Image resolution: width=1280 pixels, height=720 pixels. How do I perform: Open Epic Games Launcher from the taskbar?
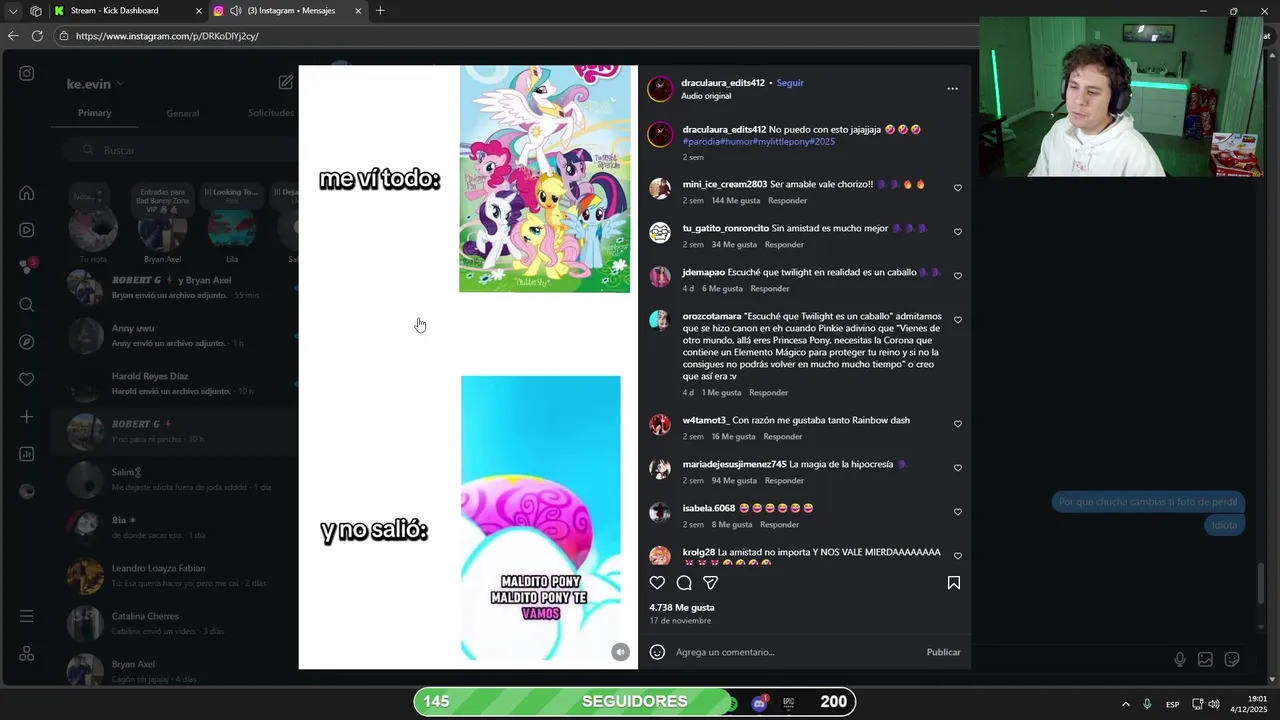coord(788,703)
